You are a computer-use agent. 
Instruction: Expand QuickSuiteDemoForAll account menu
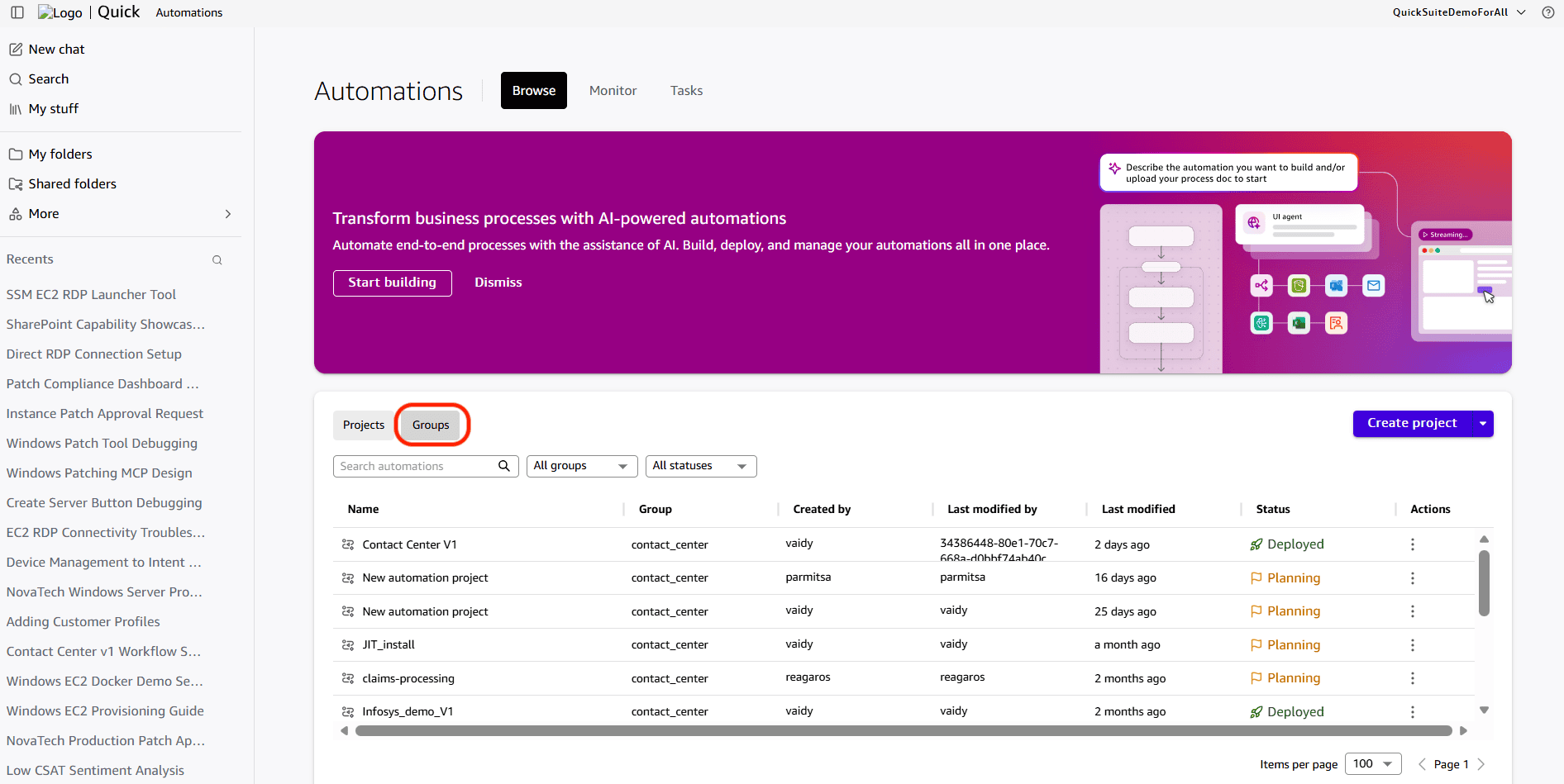coord(1459,12)
